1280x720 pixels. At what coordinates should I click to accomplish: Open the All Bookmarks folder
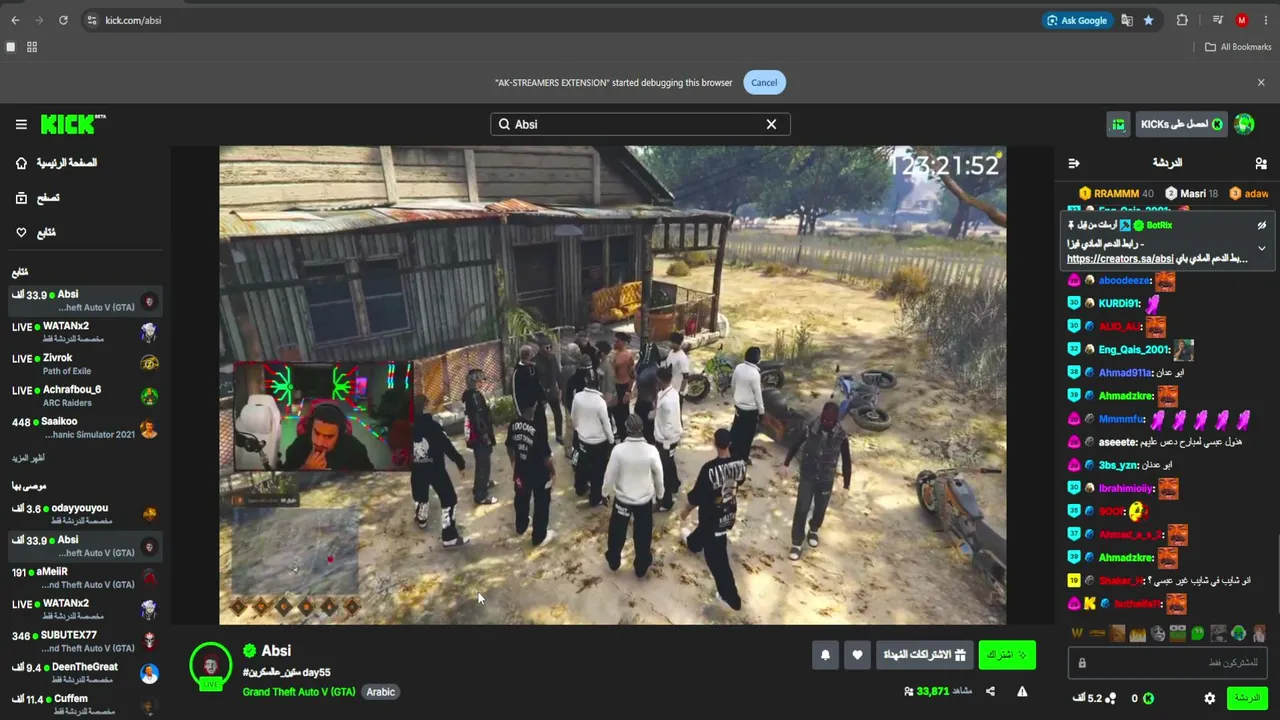click(1238, 47)
